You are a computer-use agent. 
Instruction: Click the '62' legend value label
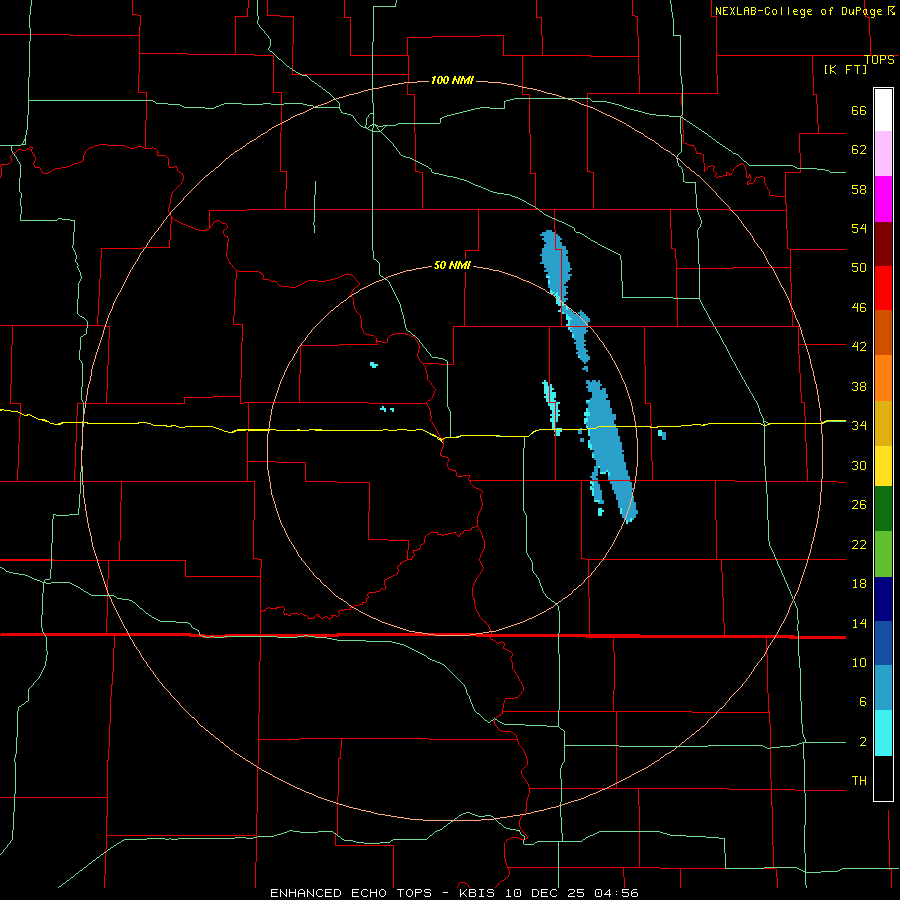pyautogui.click(x=859, y=150)
